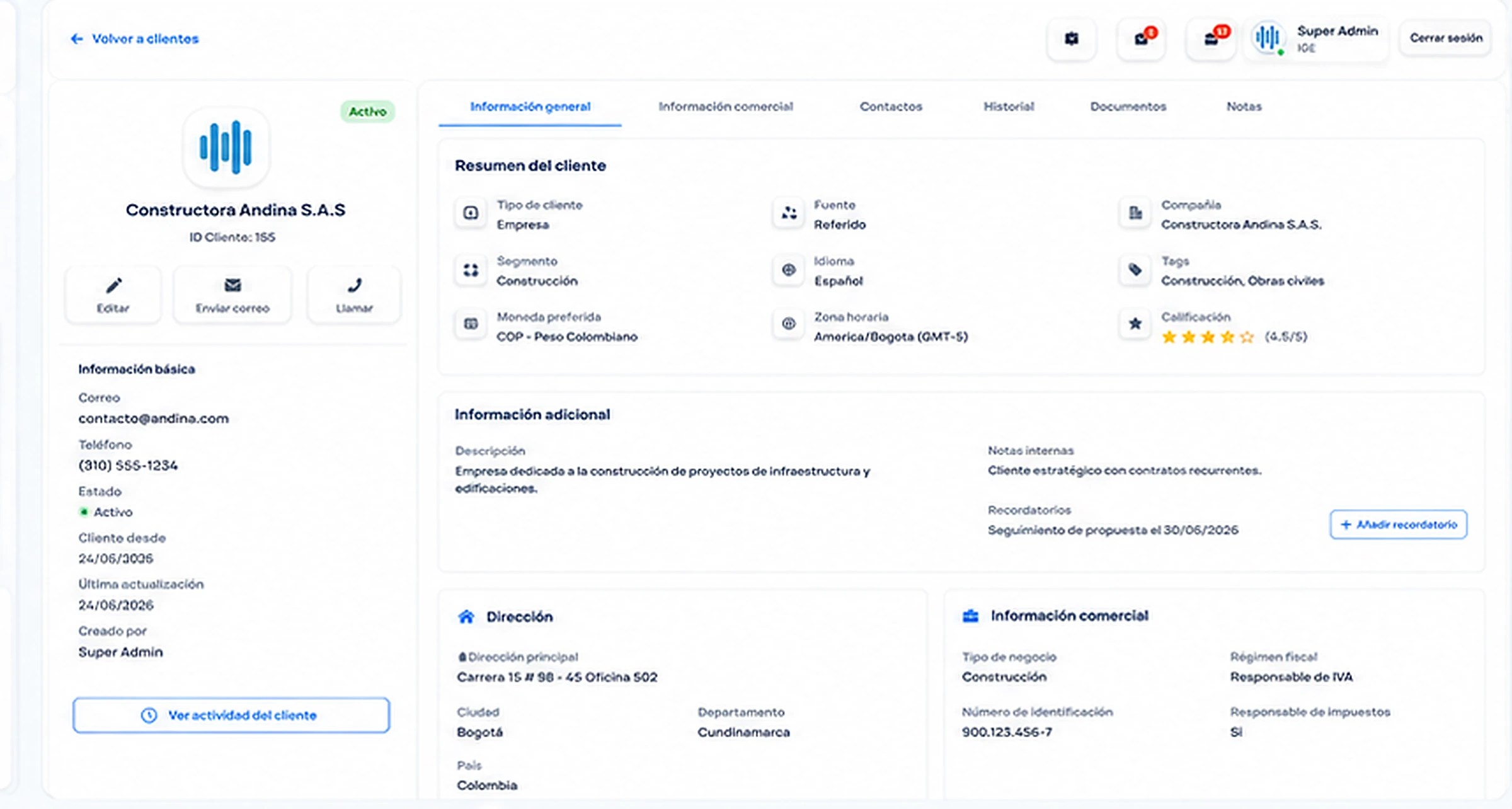Open the Contactos tab
Image resolution: width=1512 pixels, height=809 pixels.
tap(891, 106)
